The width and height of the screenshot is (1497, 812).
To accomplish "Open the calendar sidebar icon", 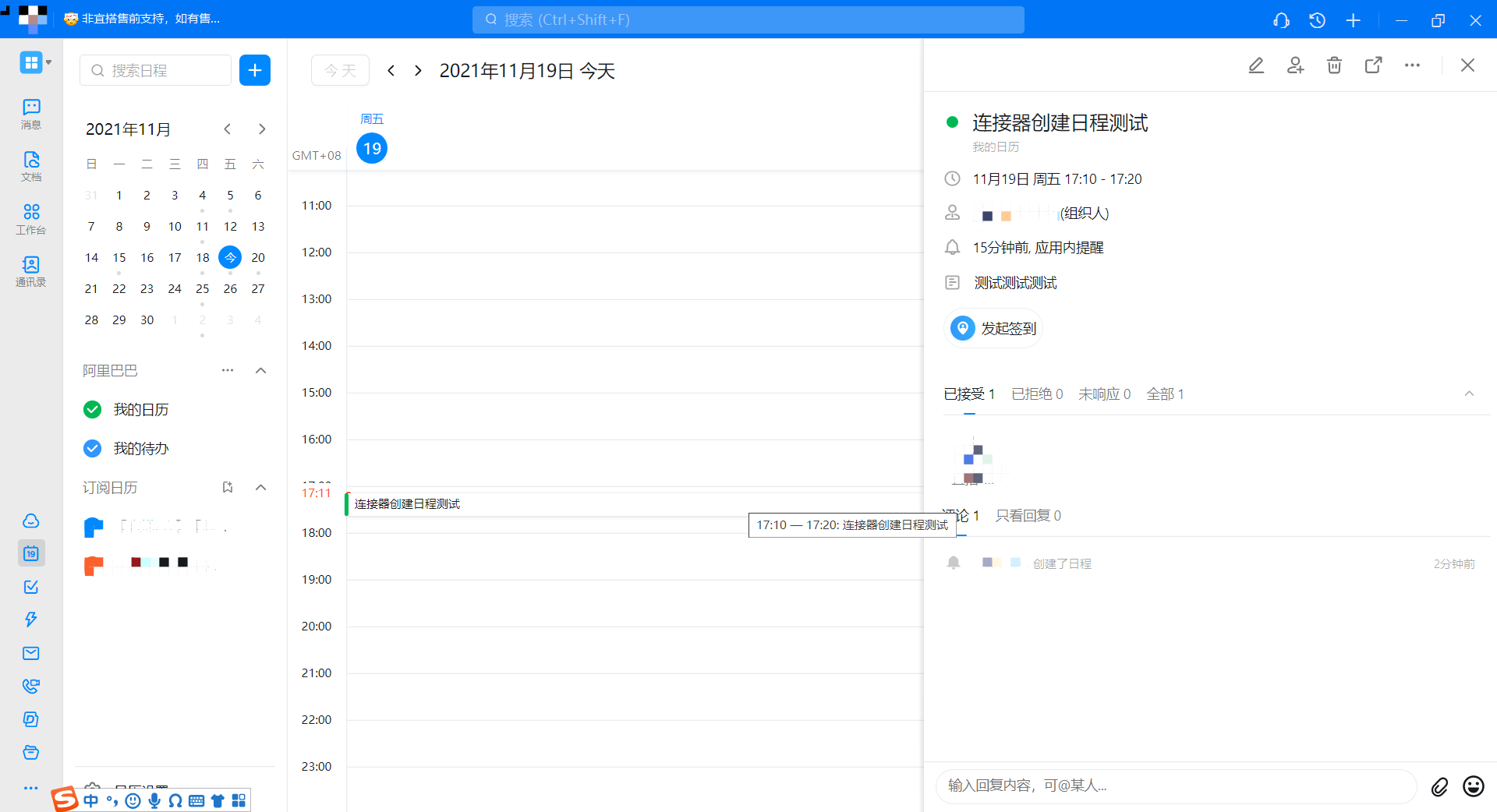I will click(31, 553).
